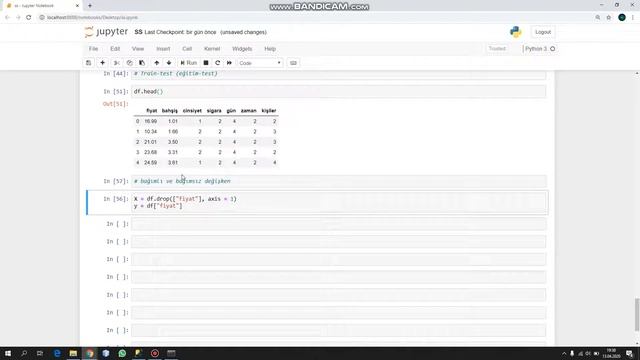Rename notebook by clicking title ss
Screen dimensions: 640x360
(138, 32)
